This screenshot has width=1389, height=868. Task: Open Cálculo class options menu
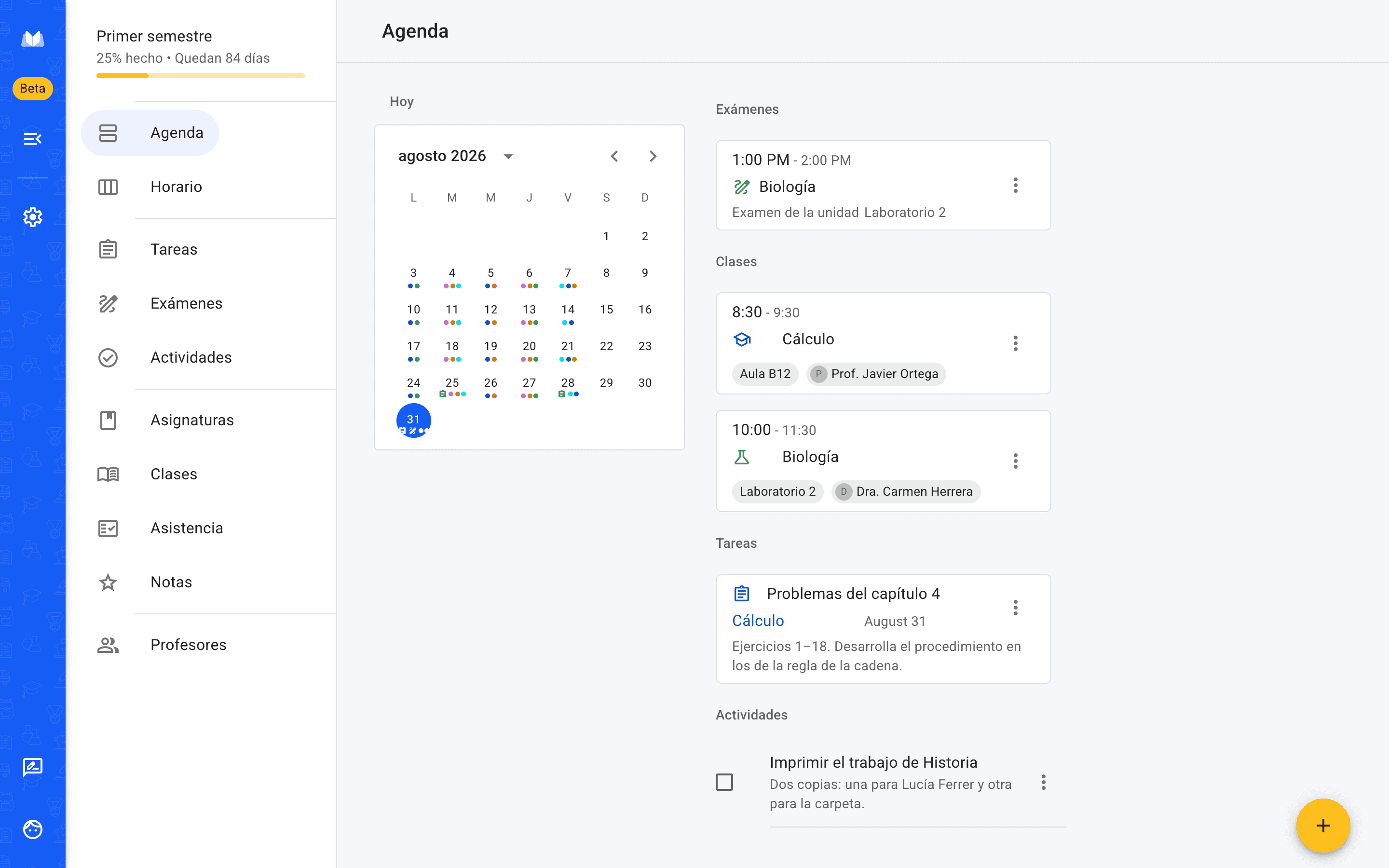(1015, 343)
